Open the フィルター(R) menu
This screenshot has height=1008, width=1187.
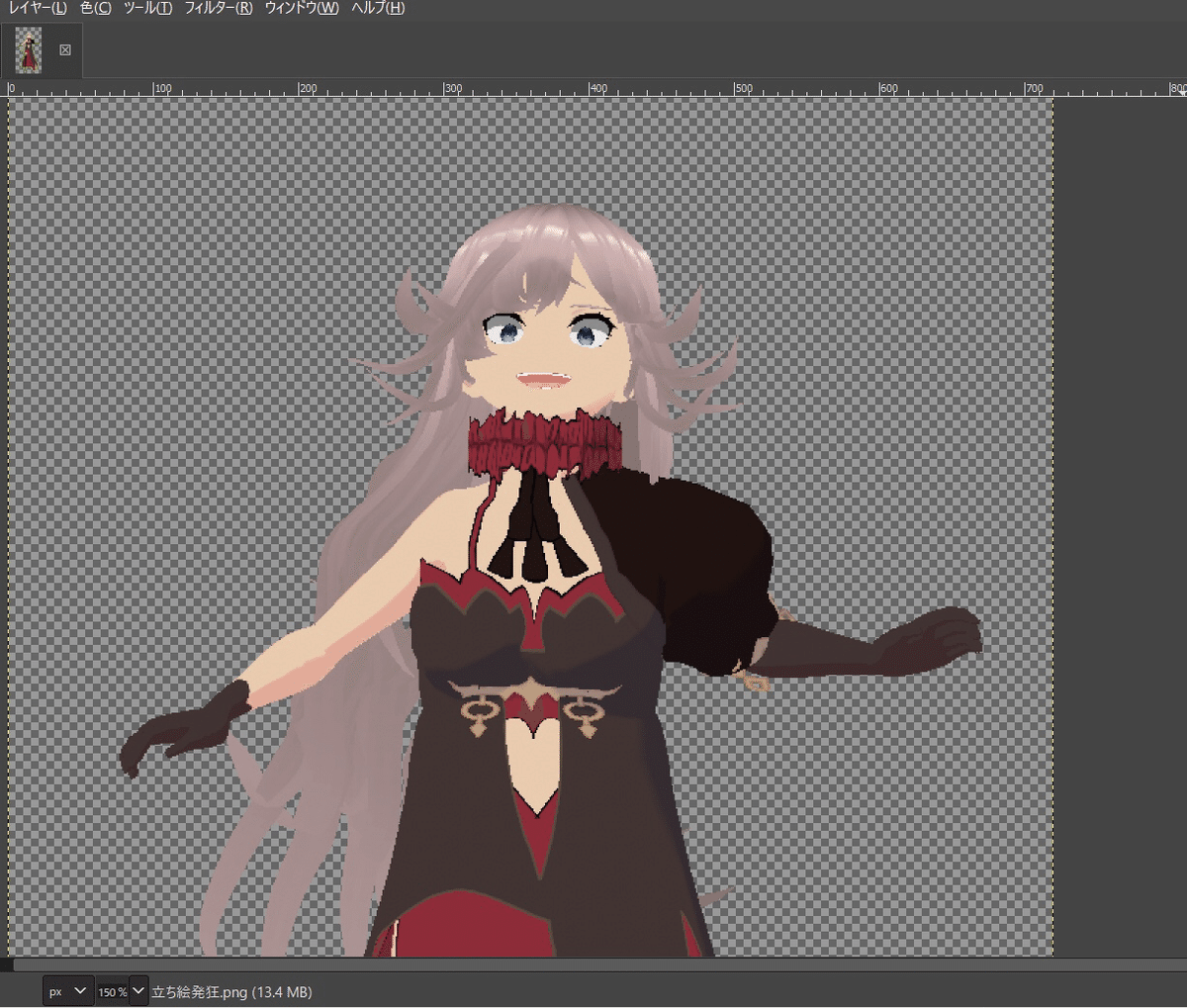[219, 8]
